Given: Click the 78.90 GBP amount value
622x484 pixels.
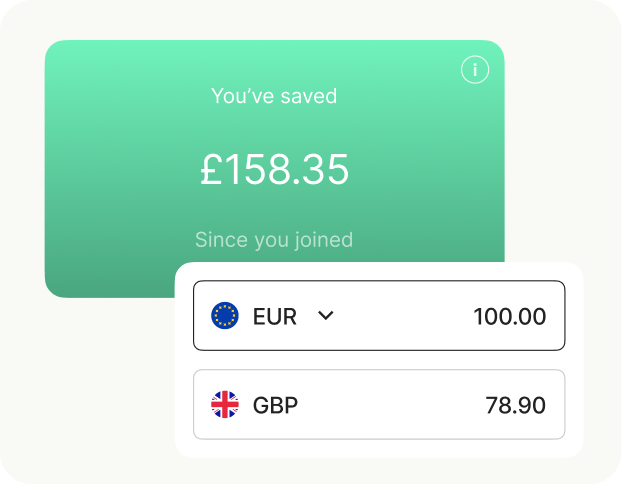Looking at the screenshot, I should pyautogui.click(x=515, y=405).
